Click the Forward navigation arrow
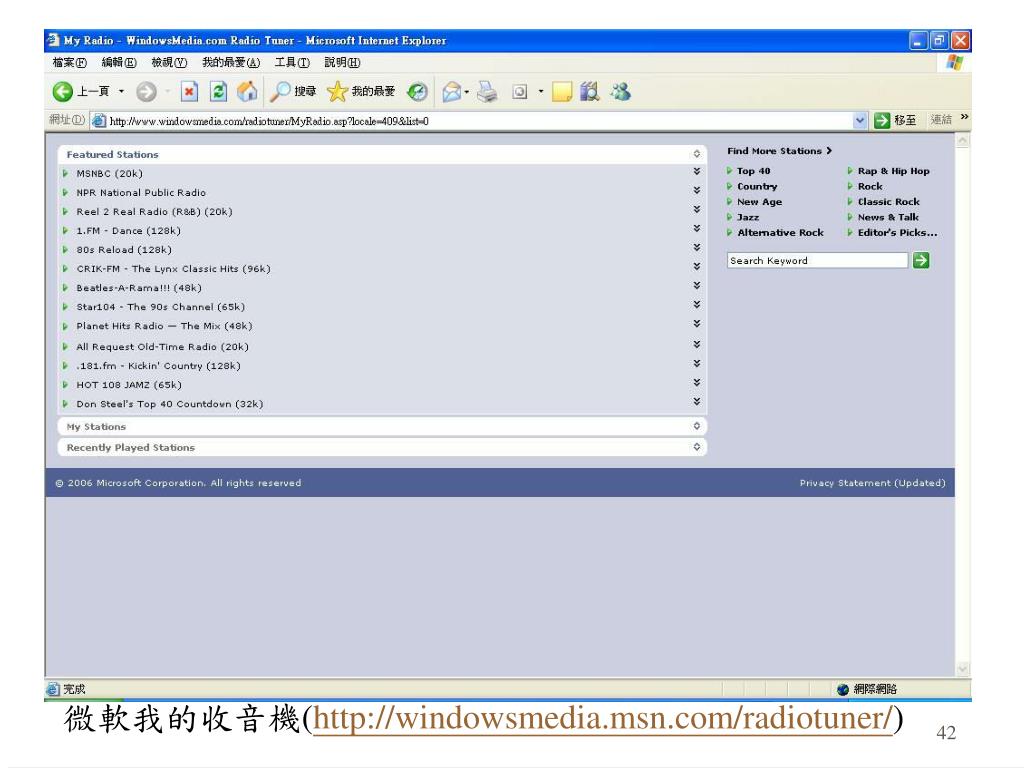The width and height of the screenshot is (1024, 768). point(146,92)
